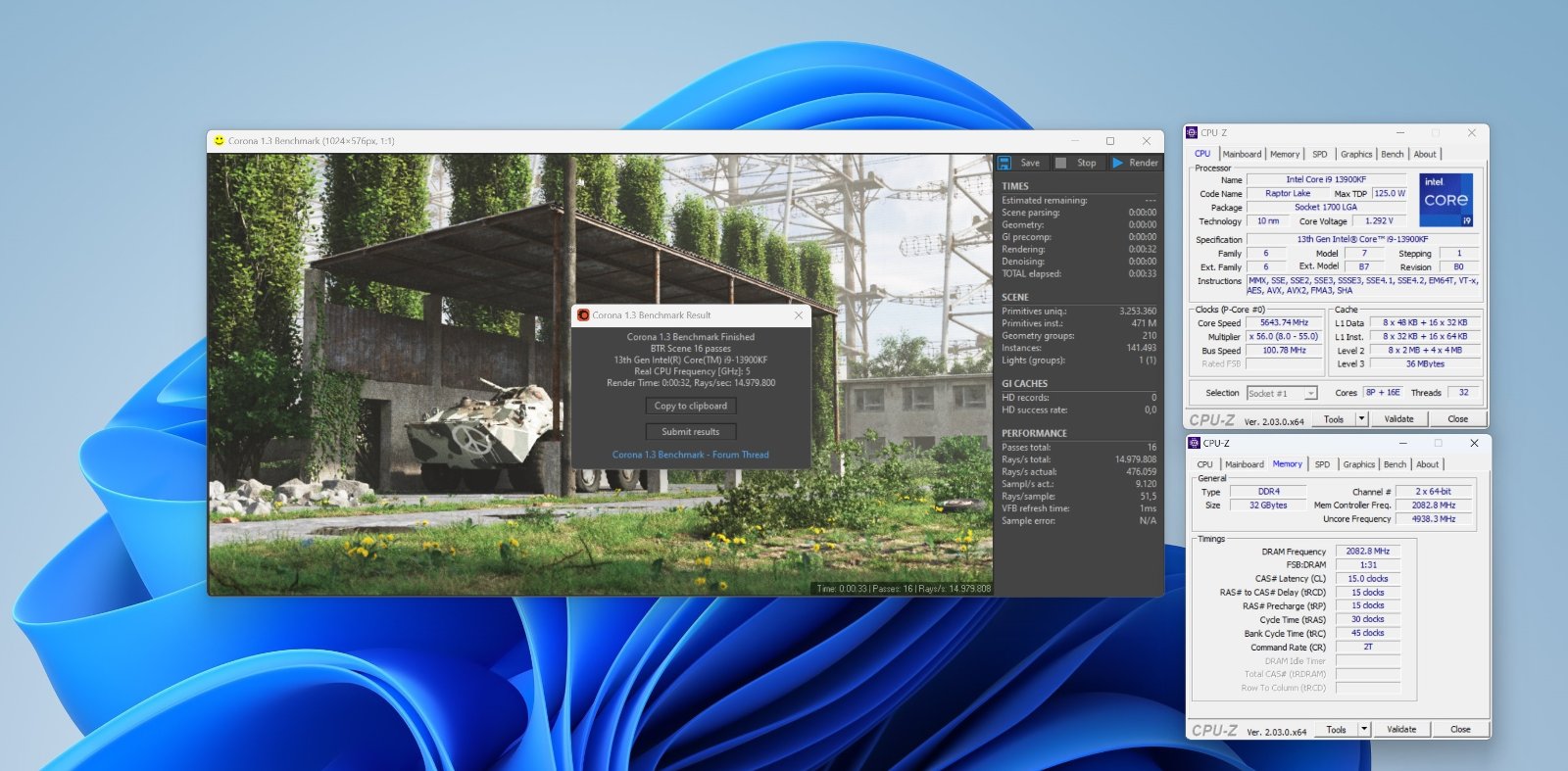The image size is (1568, 771).
Task: Open SPD tab in top CPU-Z
Action: [x=1320, y=154]
